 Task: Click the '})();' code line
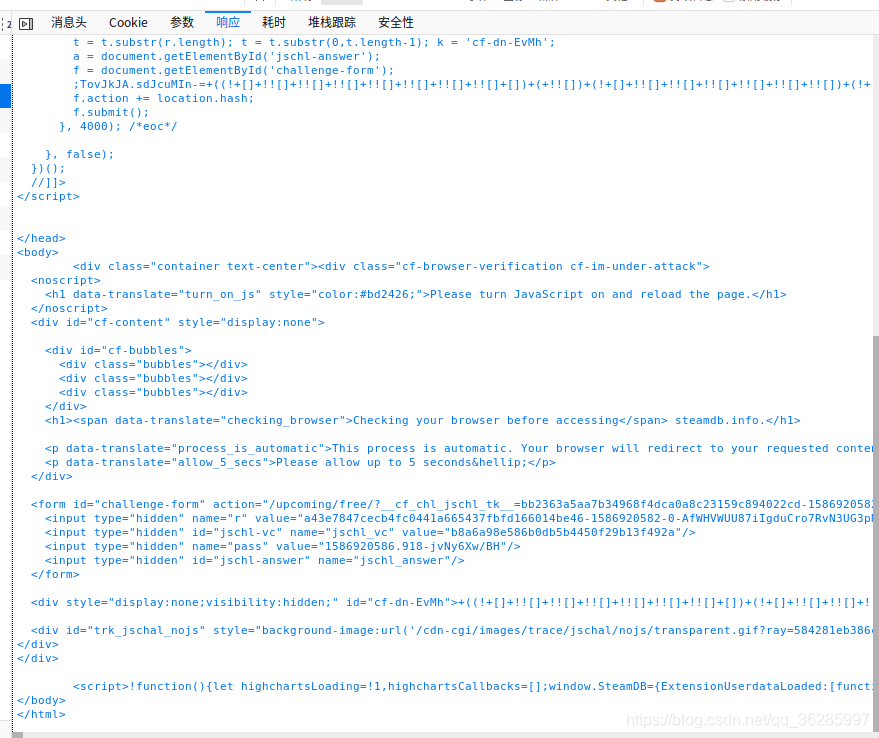pyautogui.click(x=48, y=169)
